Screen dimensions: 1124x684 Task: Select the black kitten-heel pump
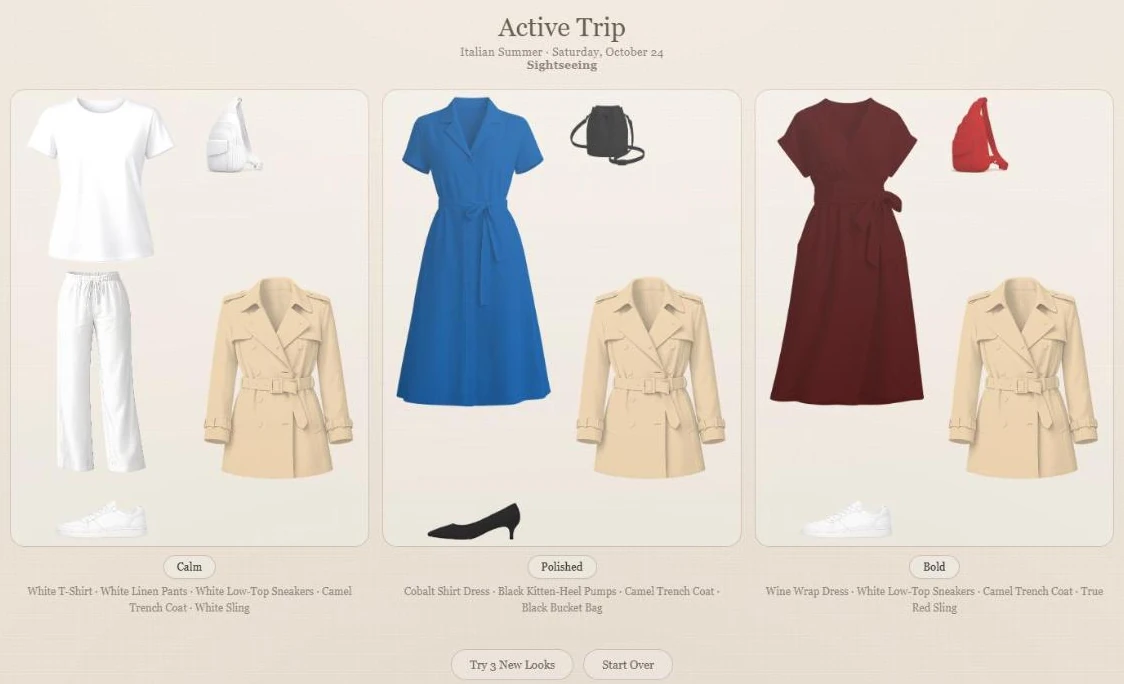pos(475,521)
